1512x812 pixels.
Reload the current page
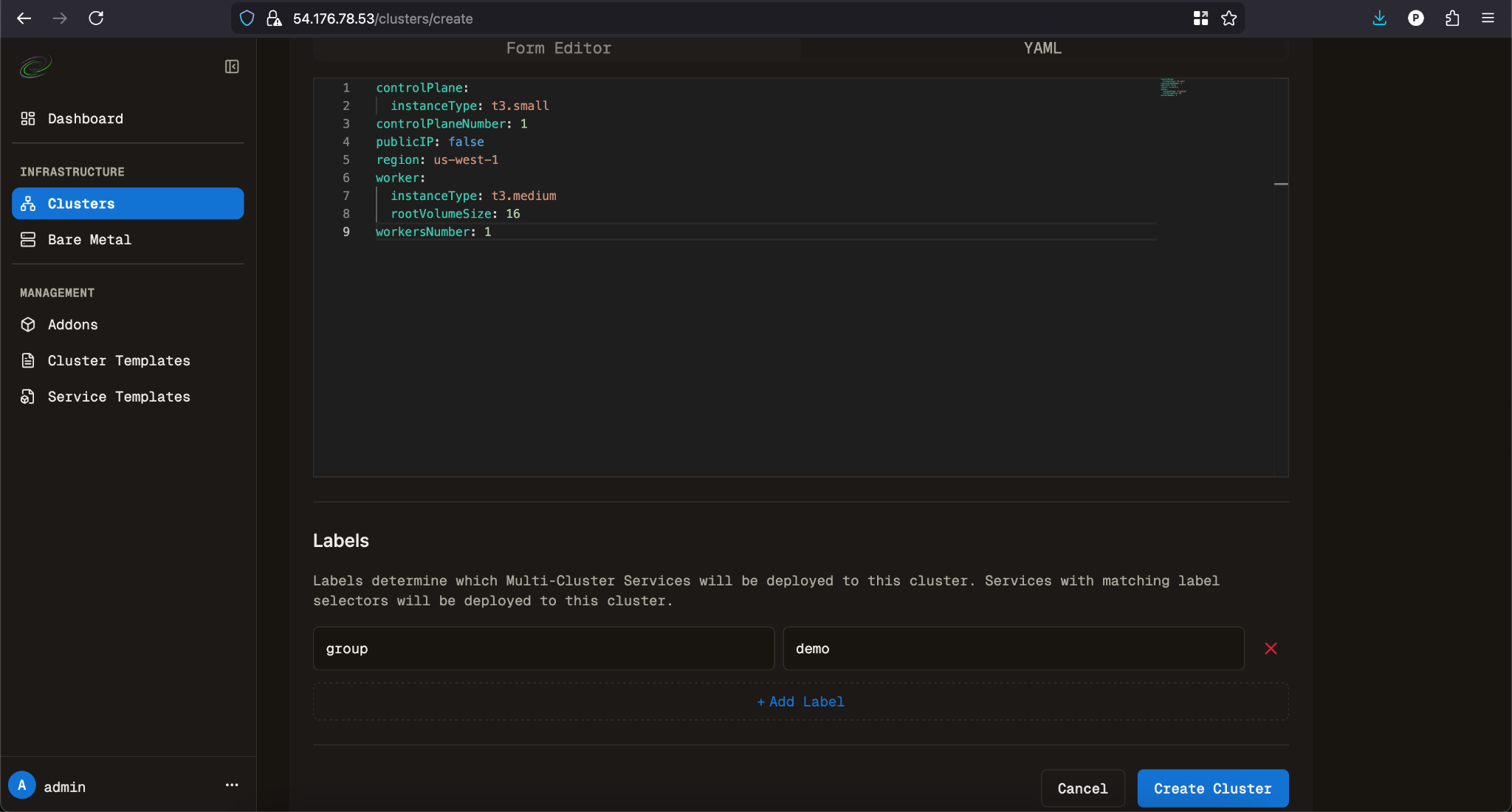click(96, 18)
